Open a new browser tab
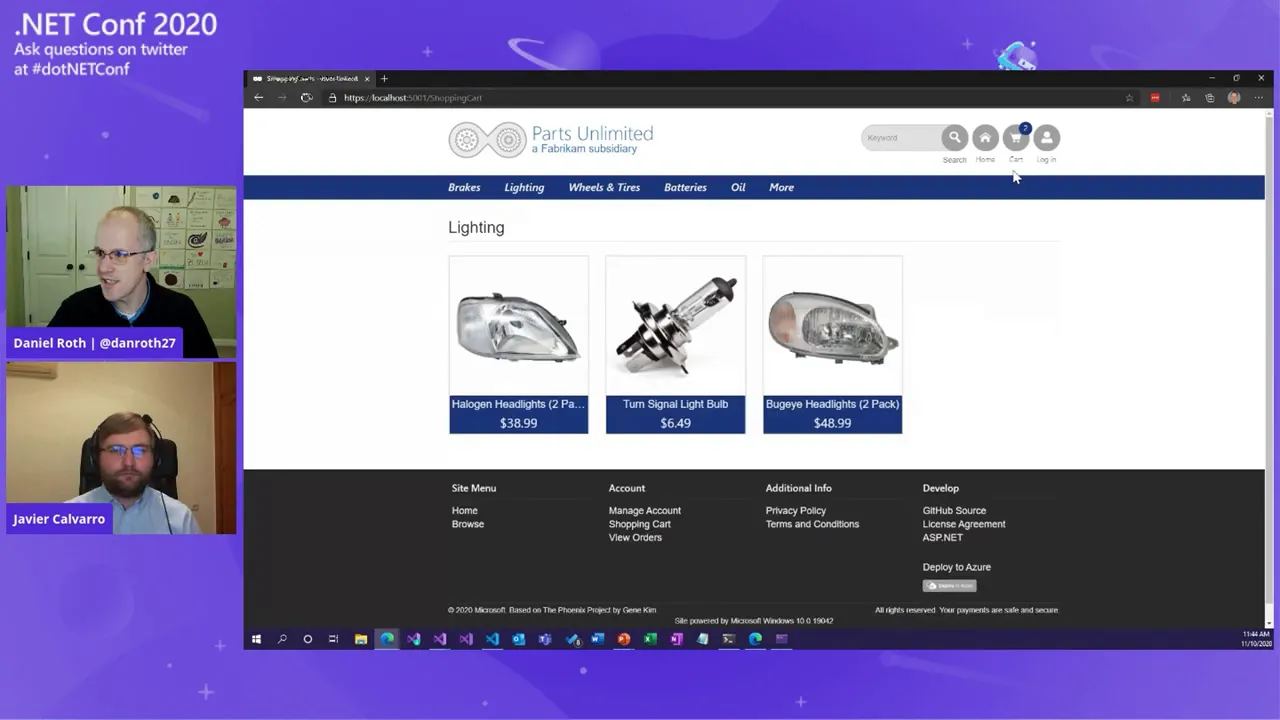This screenshot has height=720, width=1280. [384, 78]
